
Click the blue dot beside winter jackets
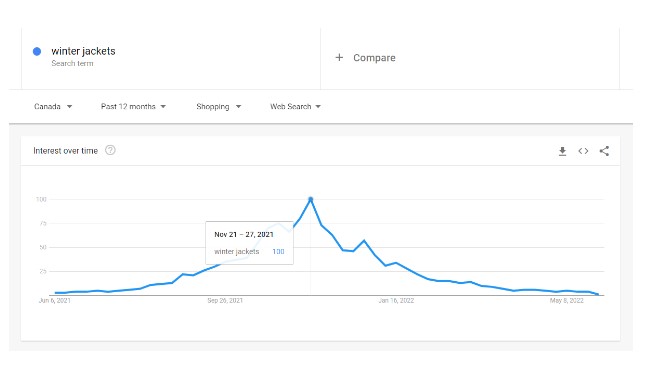point(37,51)
